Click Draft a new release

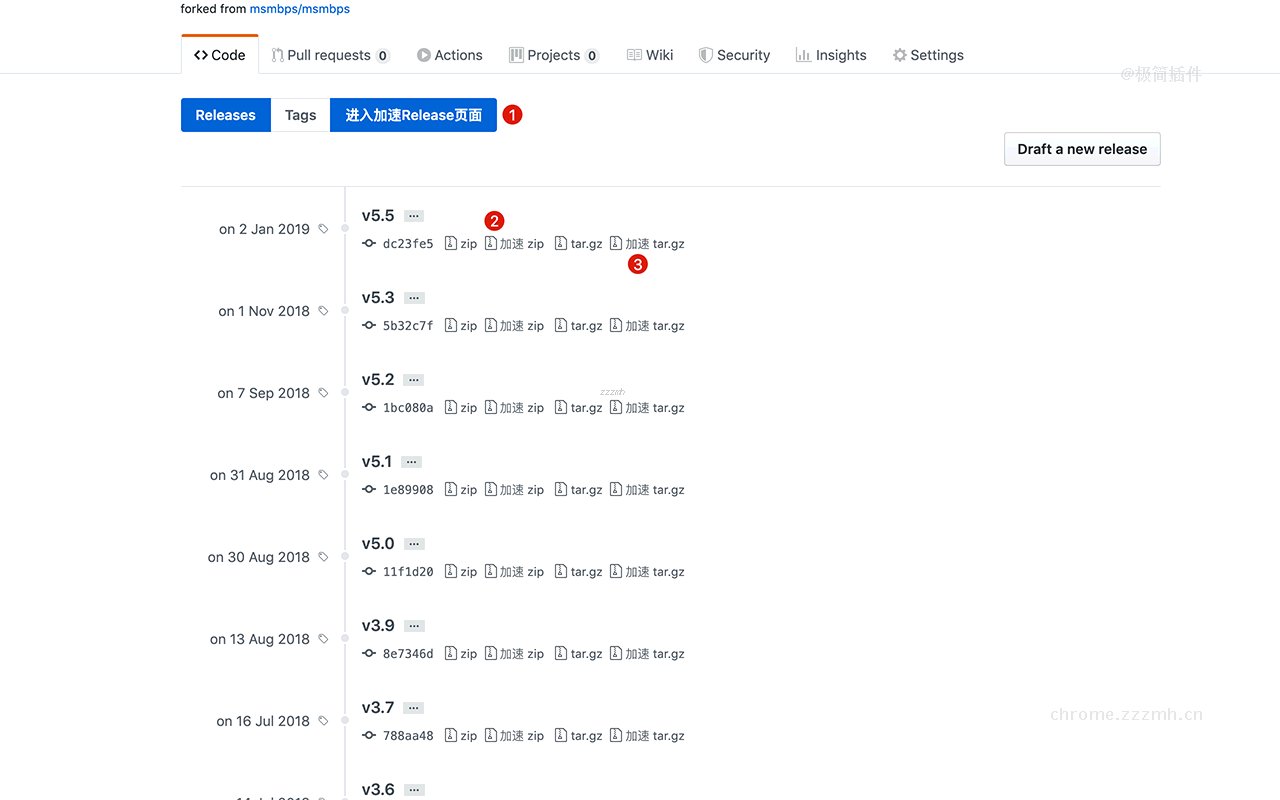click(1082, 149)
